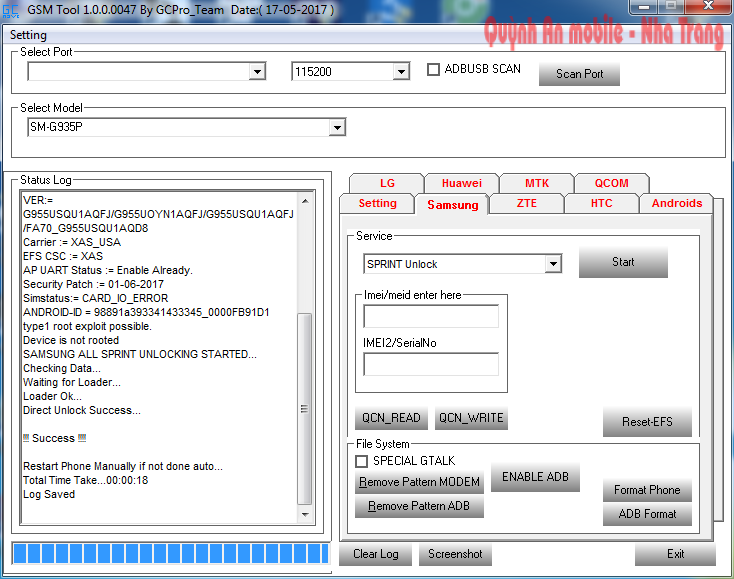Click the Scan Port button
Viewport: 734px width, 579px height.
579,74
